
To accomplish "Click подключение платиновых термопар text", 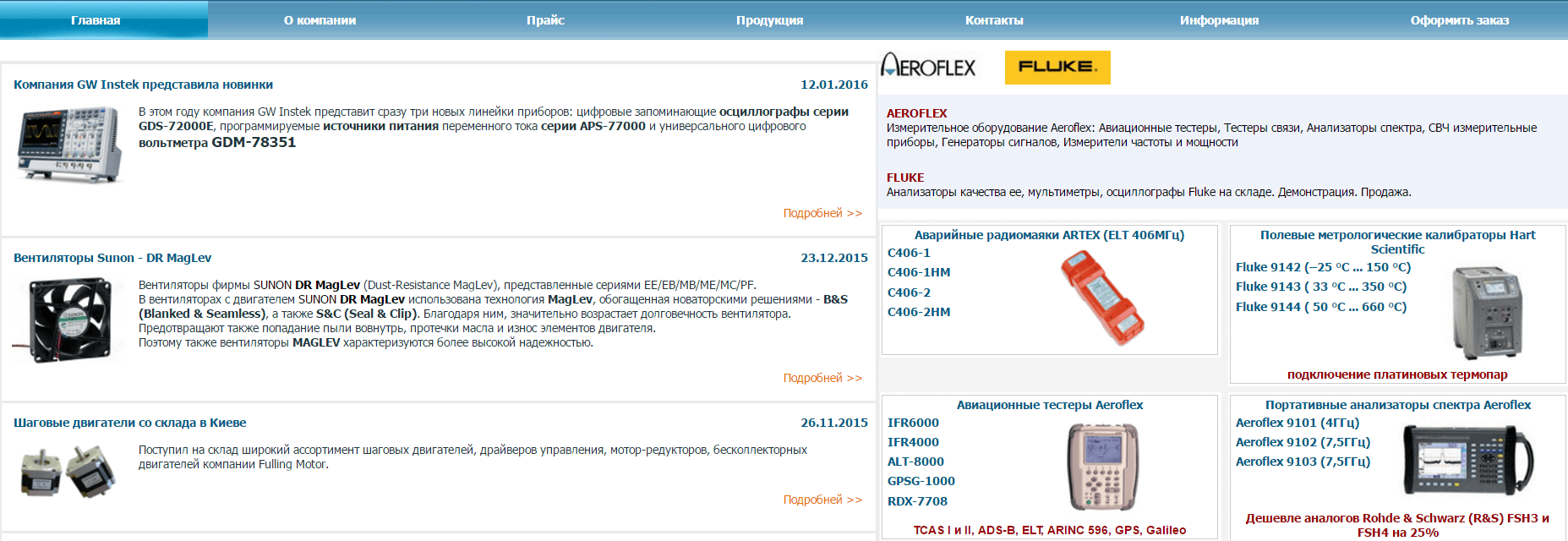I will pos(1397,374).
